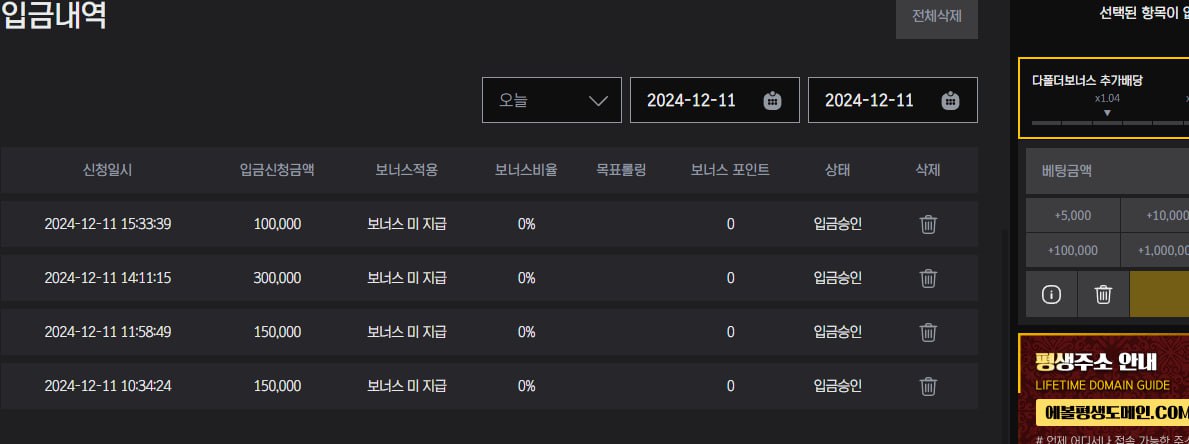Click the 입금신청금액 column header

click(x=277, y=170)
